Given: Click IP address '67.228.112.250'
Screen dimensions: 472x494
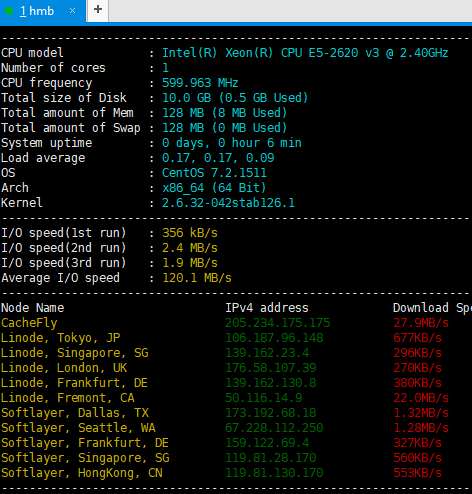Looking at the screenshot, I should click(274, 428).
